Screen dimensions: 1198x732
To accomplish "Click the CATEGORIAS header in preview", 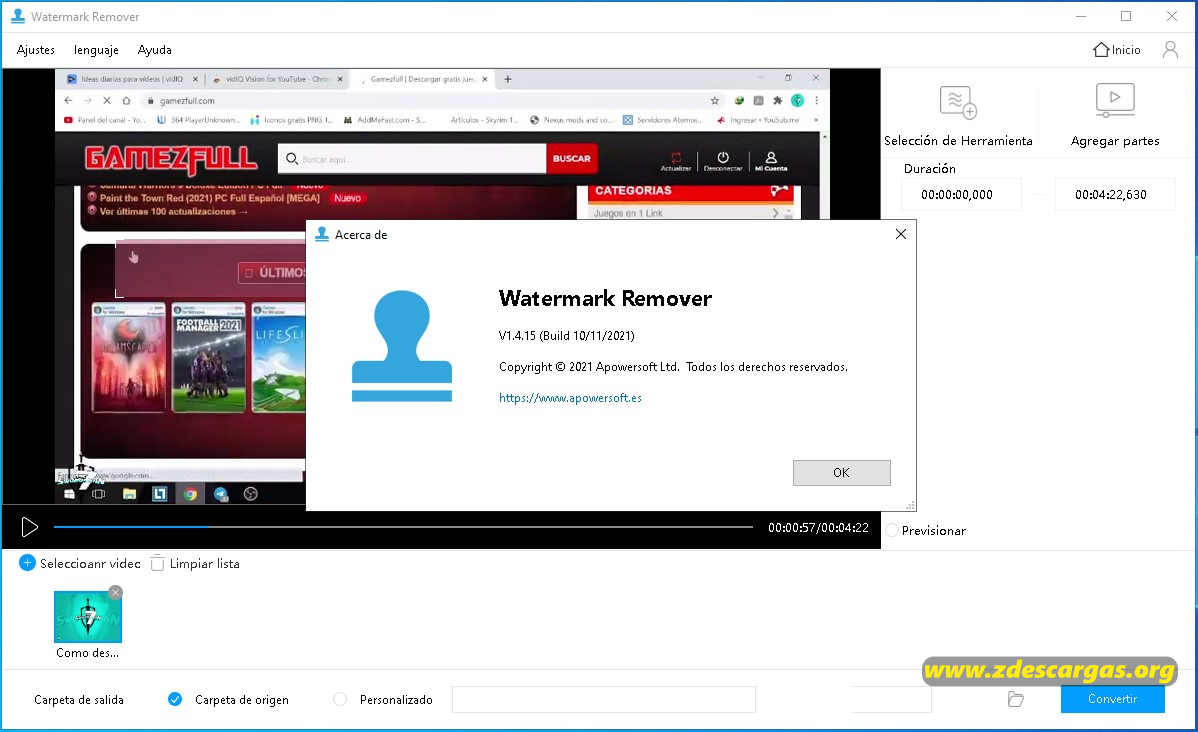I will [x=633, y=190].
